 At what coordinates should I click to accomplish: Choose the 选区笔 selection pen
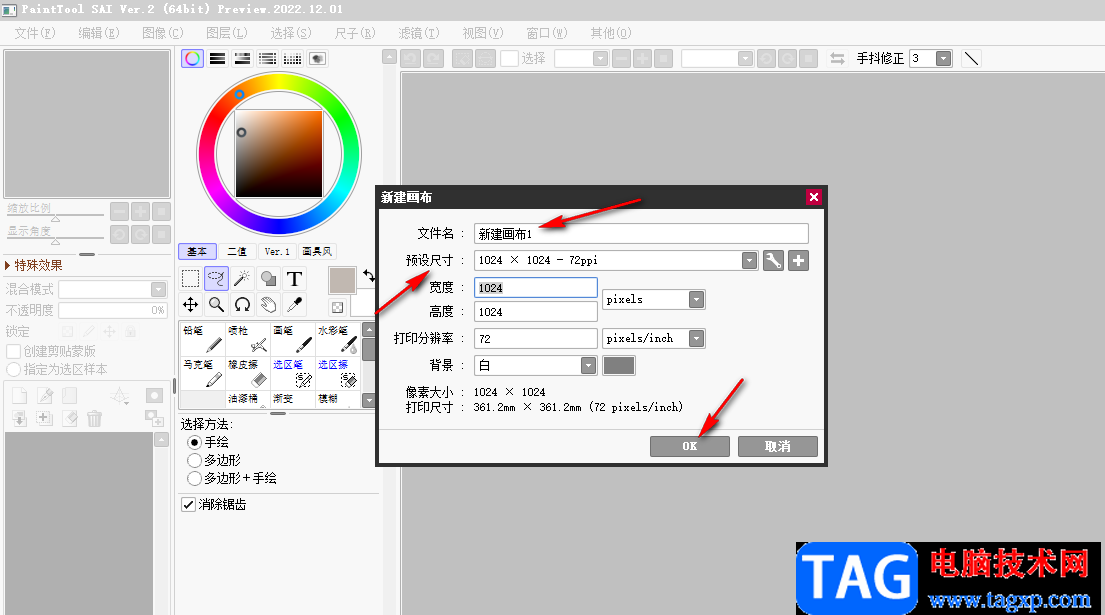[x=292, y=373]
